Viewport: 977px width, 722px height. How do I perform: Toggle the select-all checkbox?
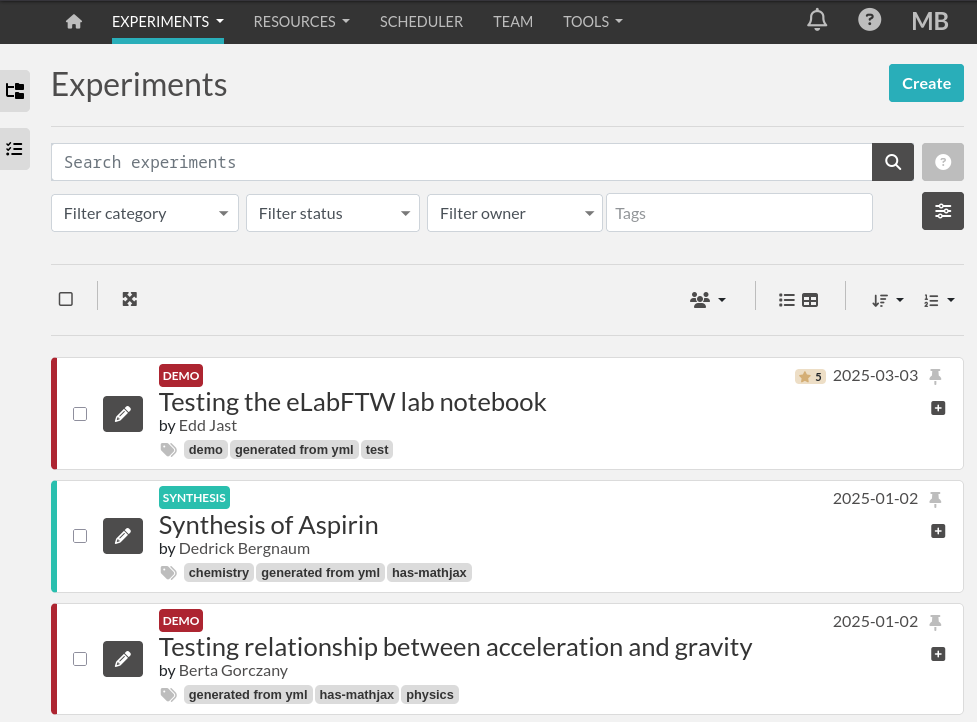[x=66, y=299]
